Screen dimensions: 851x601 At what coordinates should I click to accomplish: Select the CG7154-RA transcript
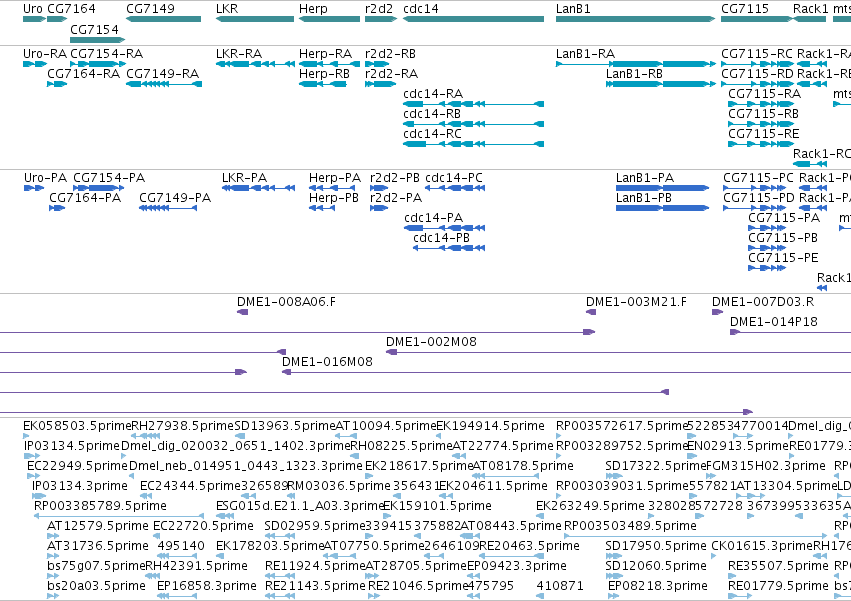pyautogui.click(x=98, y=64)
